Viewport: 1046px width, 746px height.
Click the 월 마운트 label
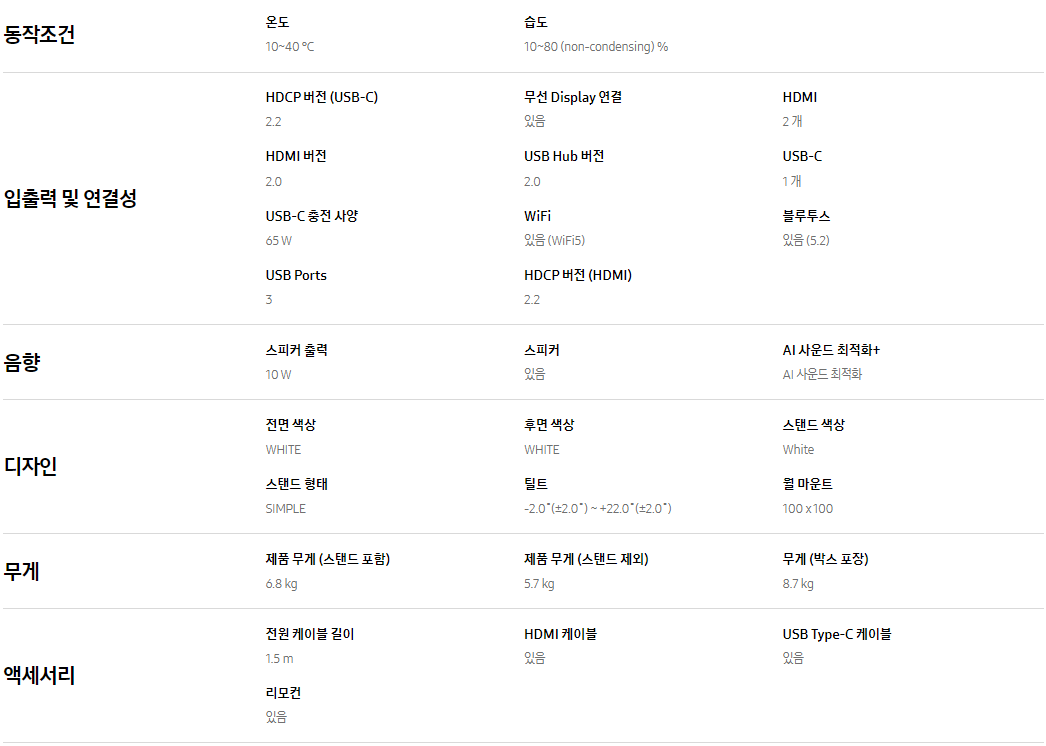(807, 484)
